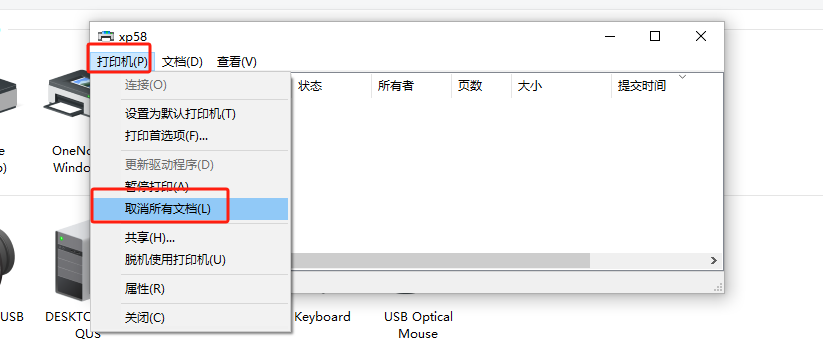The width and height of the screenshot is (823, 360).
Task: Click the xp58 printer title bar icon
Action: [106, 36]
